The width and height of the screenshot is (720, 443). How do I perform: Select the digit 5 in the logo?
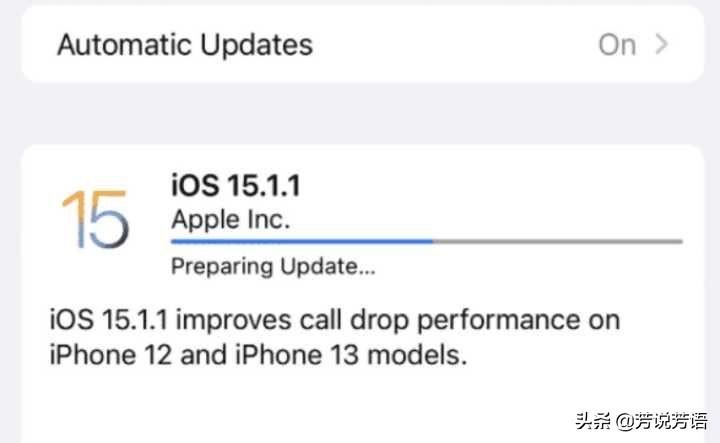pyautogui.click(x=109, y=219)
